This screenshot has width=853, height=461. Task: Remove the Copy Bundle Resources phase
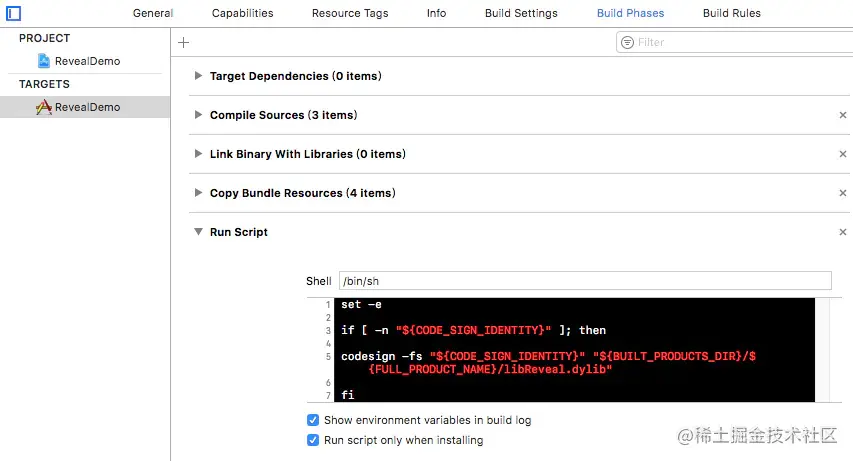843,193
